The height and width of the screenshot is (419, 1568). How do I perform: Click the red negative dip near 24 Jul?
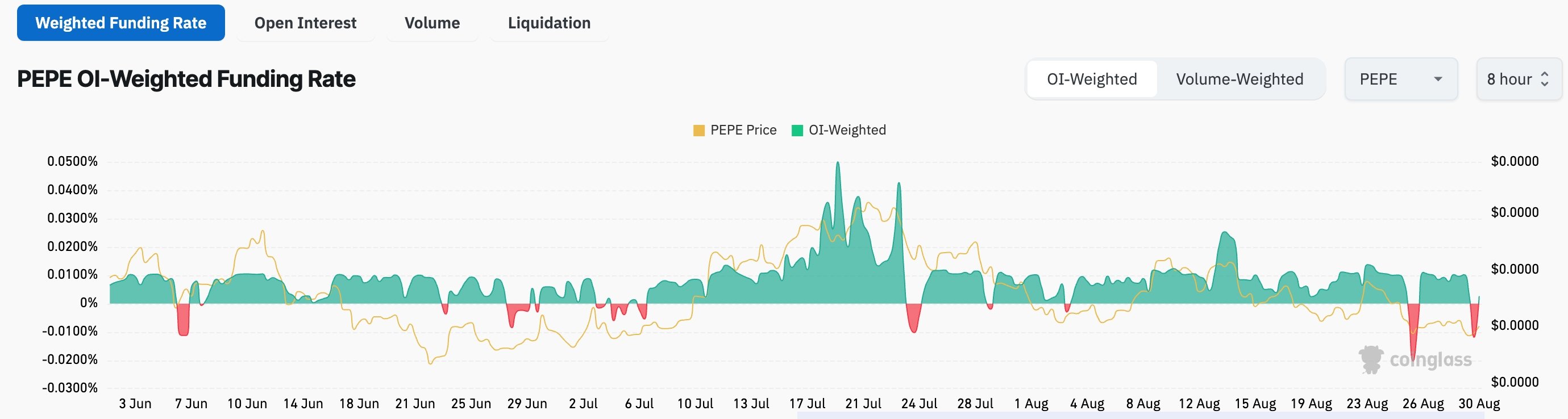pyautogui.click(x=913, y=317)
